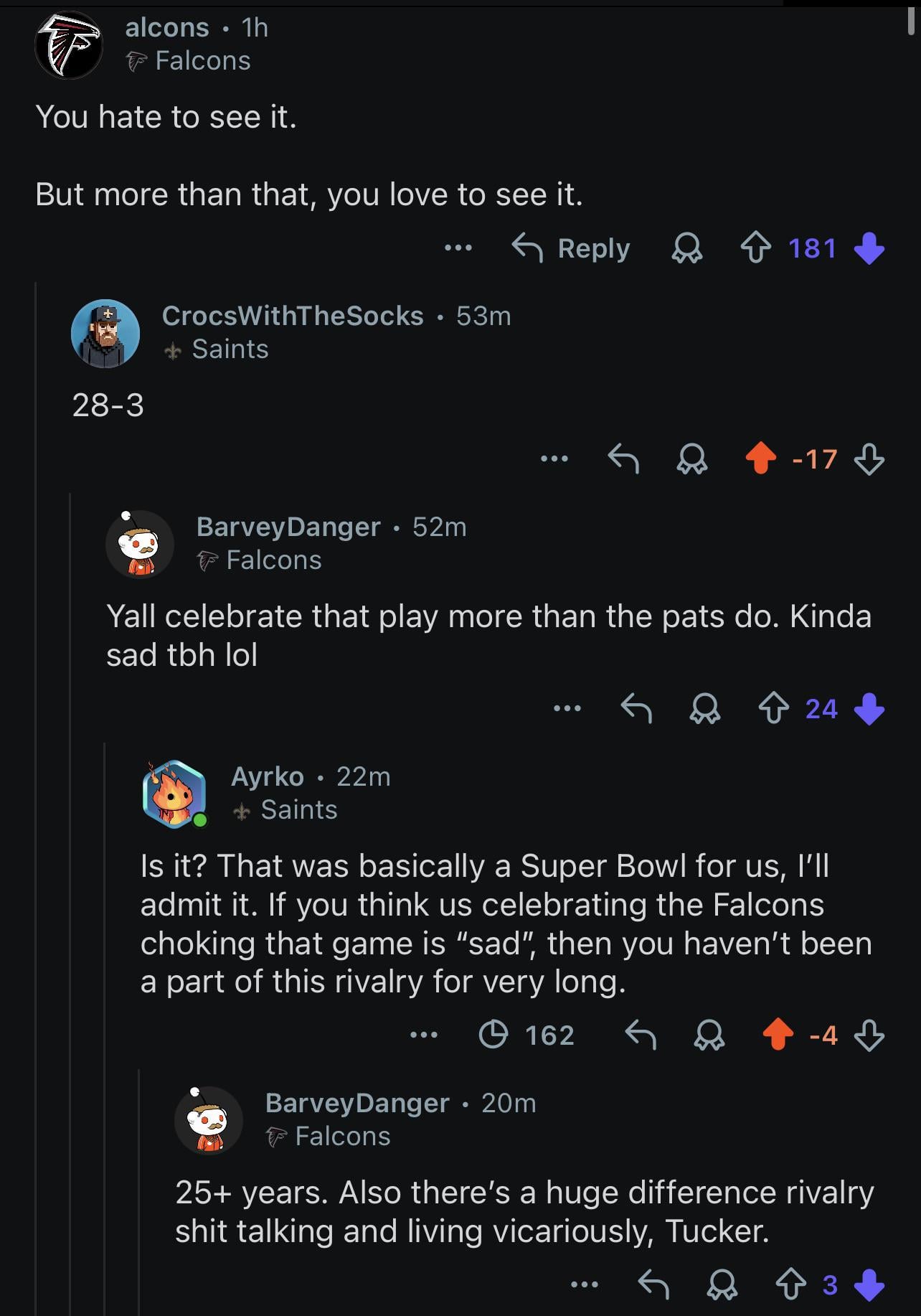The height and width of the screenshot is (1316, 921).
Task: View the 162 insights on Ayrko's comment
Action: pyautogui.click(x=526, y=1035)
